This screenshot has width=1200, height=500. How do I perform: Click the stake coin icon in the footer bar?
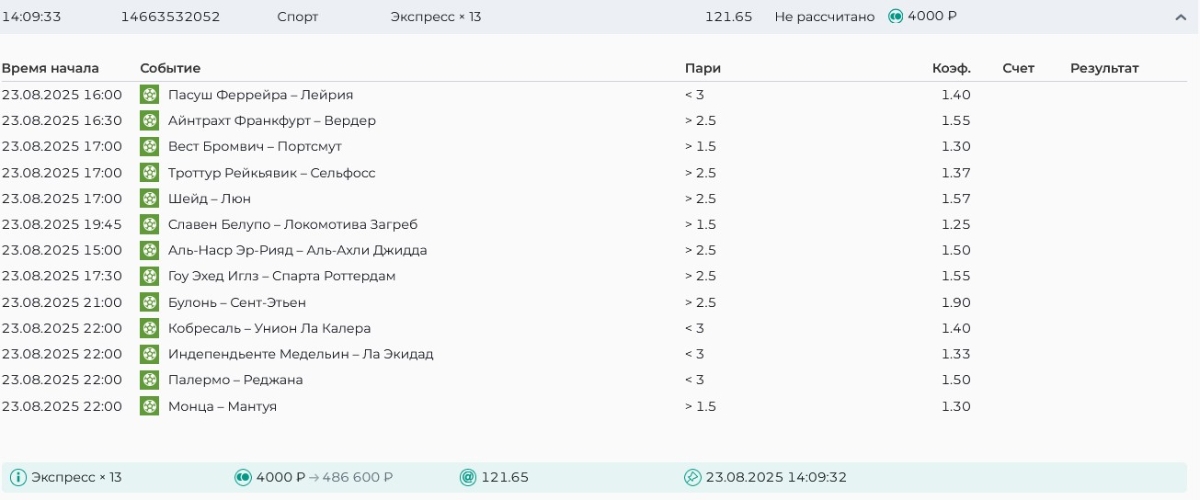[242, 477]
